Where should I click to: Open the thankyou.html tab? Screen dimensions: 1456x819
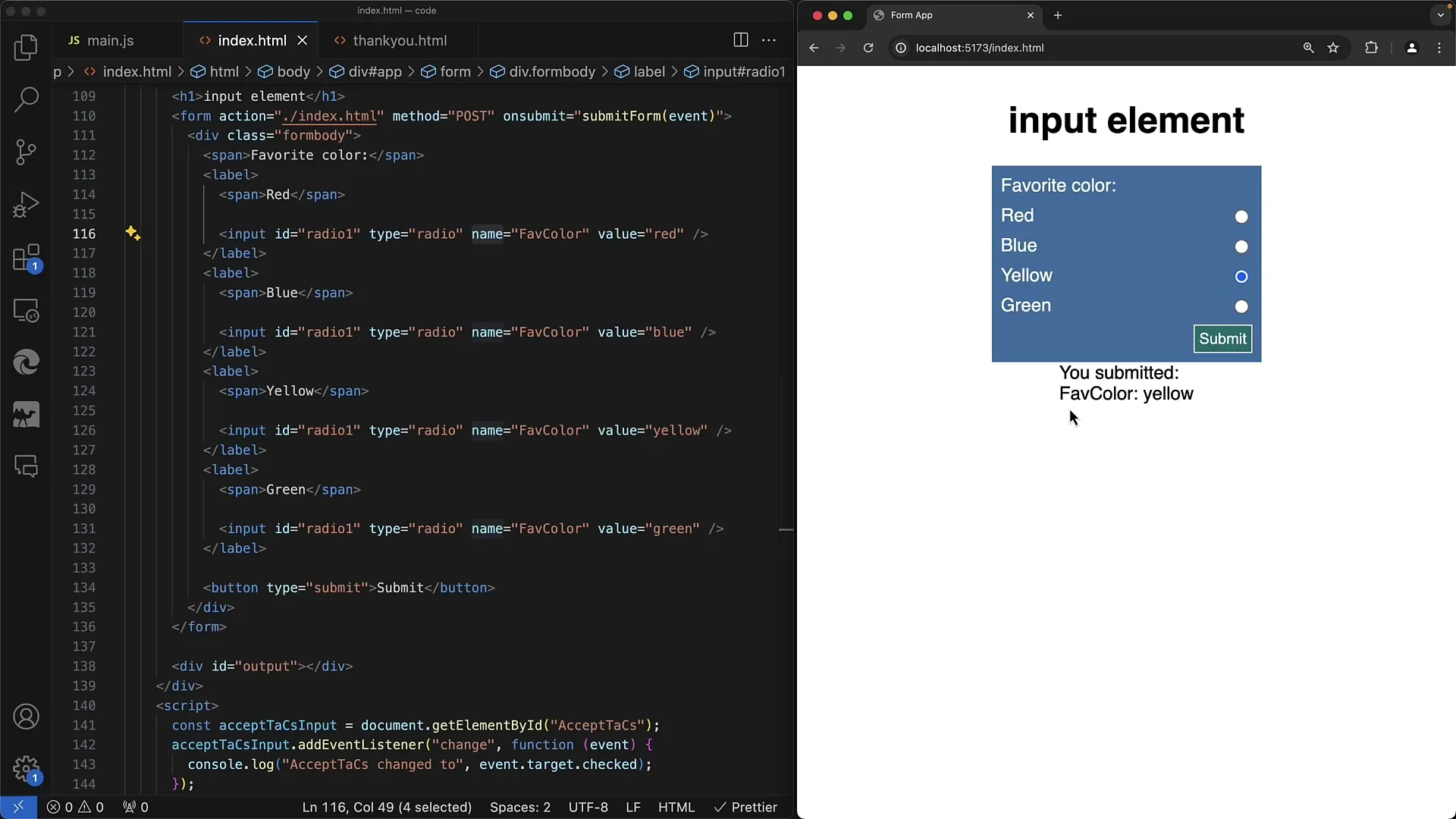point(399,40)
